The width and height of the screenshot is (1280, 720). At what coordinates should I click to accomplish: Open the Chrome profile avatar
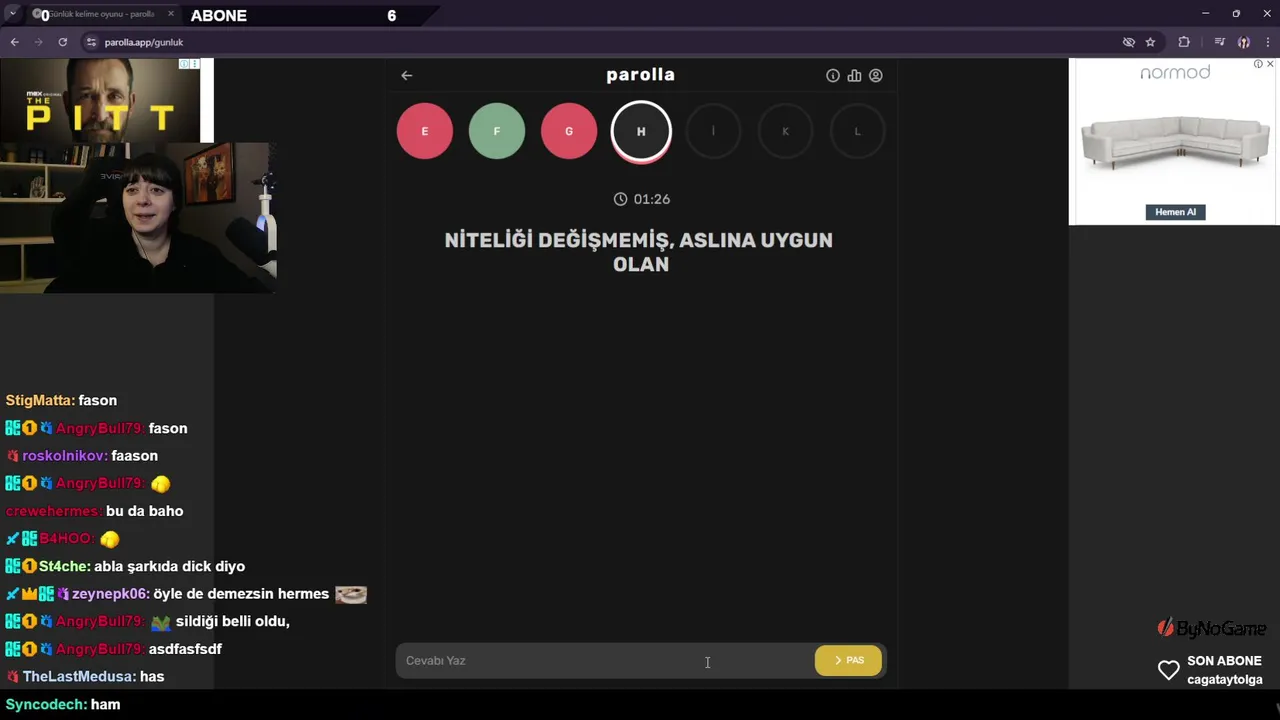1243,42
